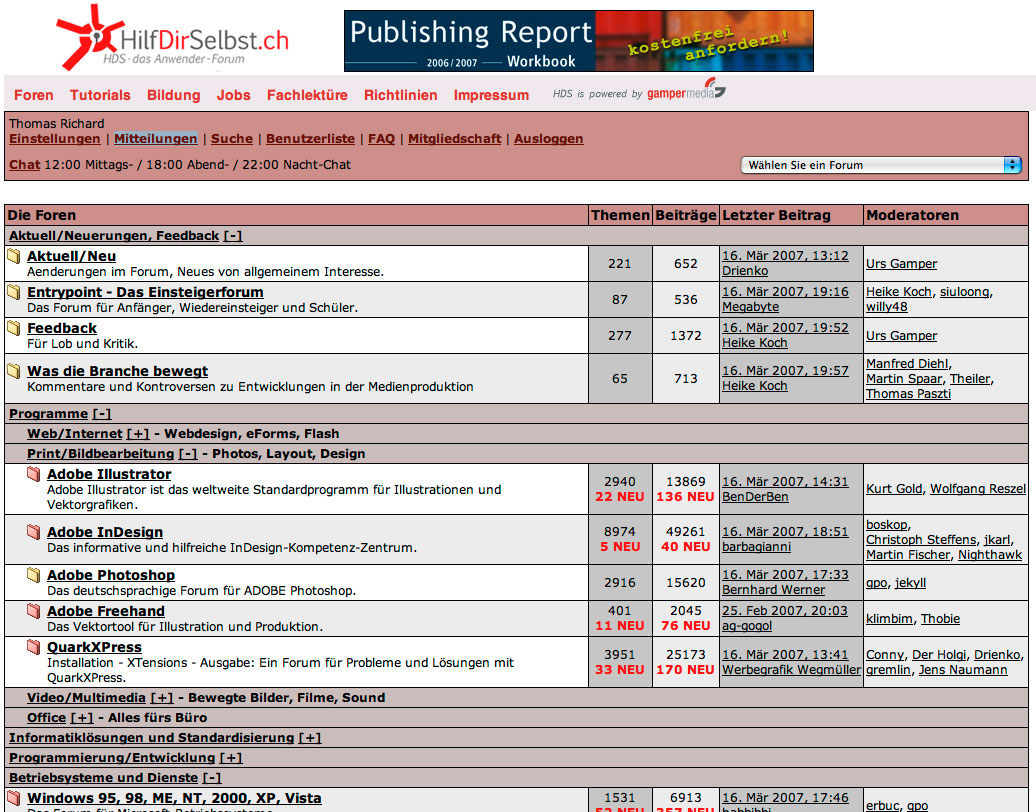This screenshot has width=1036, height=812.
Task: Click the Mitgliedschaft link
Action: (455, 139)
